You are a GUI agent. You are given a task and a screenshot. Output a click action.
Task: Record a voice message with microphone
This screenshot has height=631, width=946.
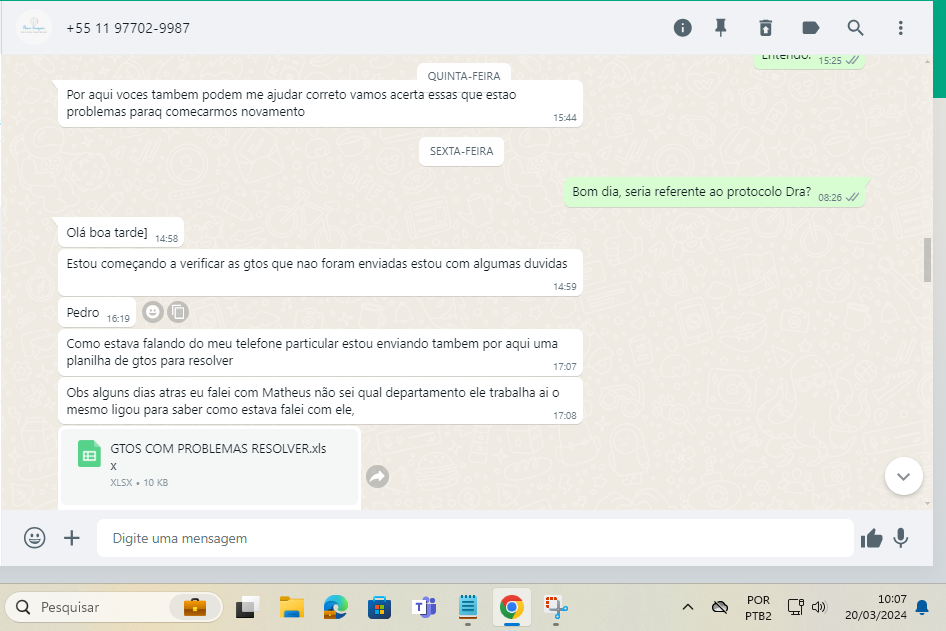(901, 538)
